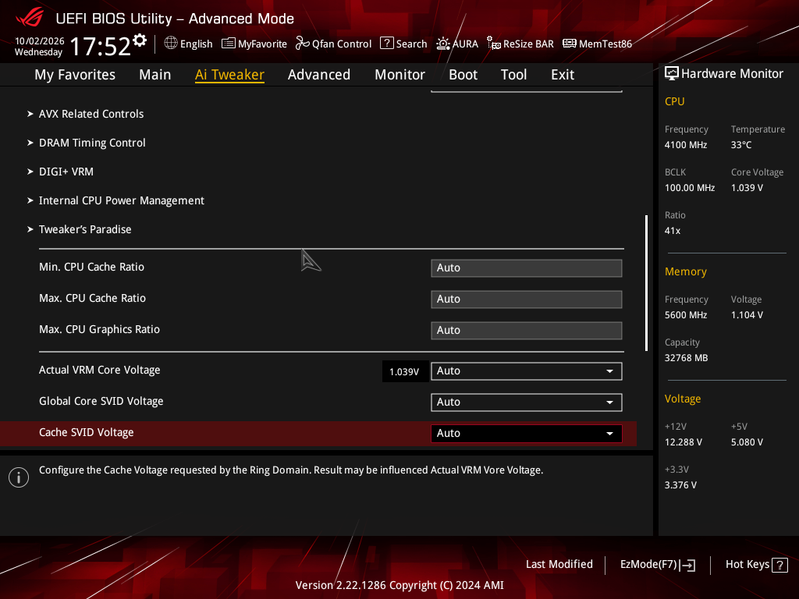Click the info circle icon
This screenshot has height=599, width=799.
18,477
